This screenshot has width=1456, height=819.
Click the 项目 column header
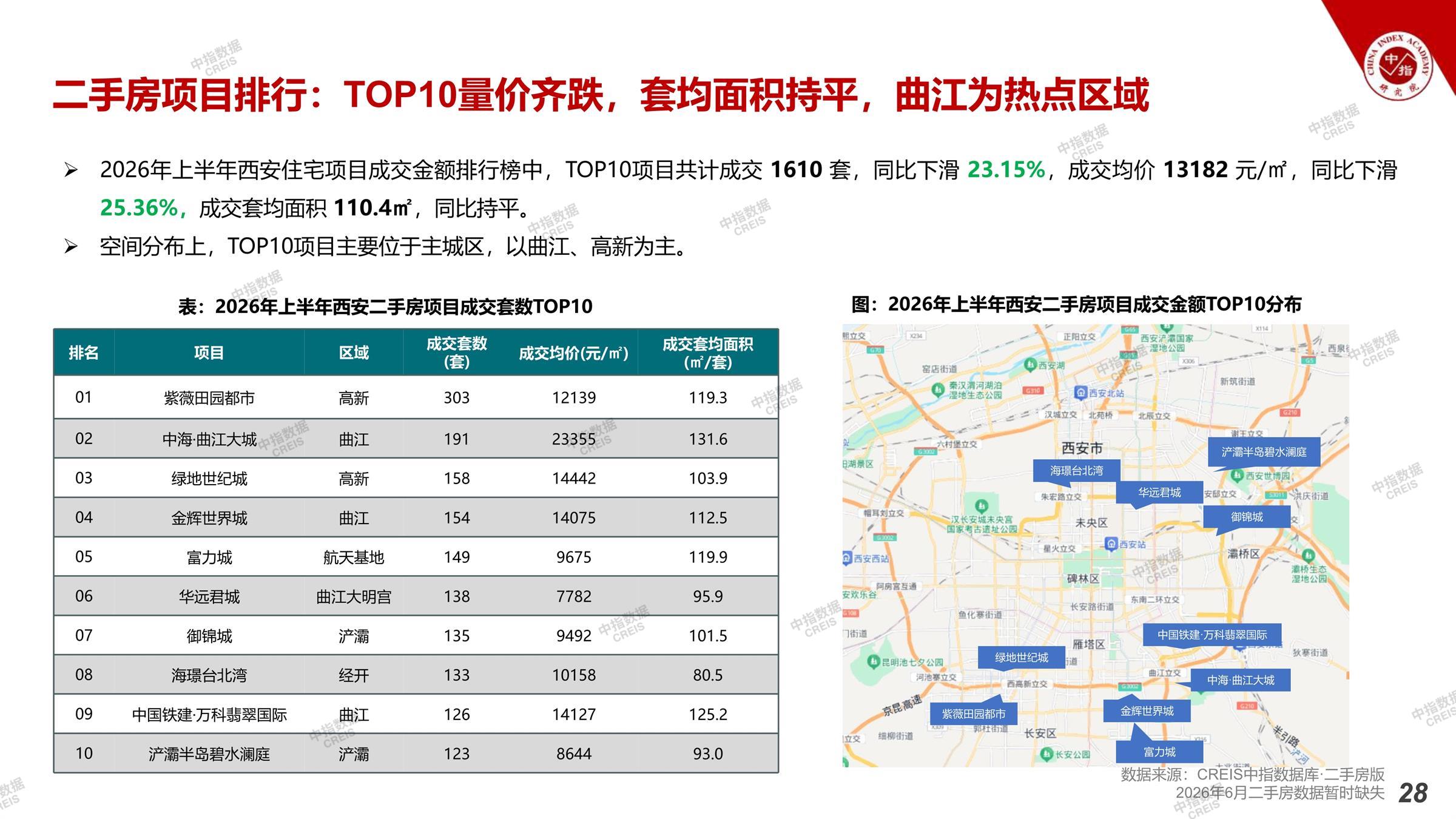(209, 352)
